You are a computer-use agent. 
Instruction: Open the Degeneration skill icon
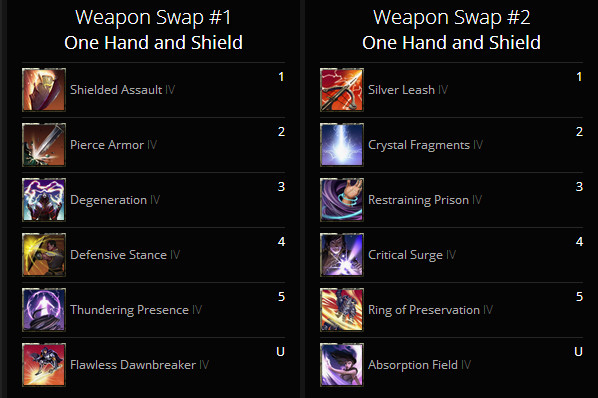(44, 200)
